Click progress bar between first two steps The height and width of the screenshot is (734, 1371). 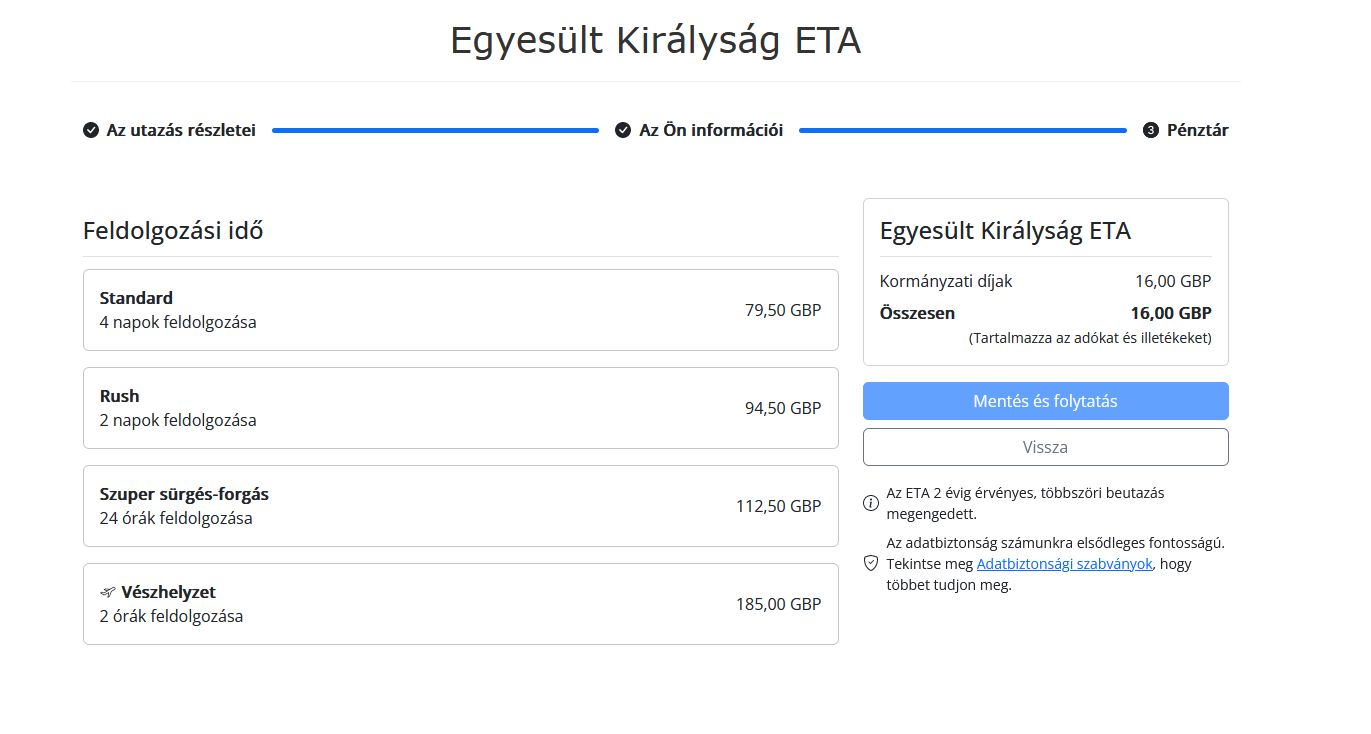[435, 130]
